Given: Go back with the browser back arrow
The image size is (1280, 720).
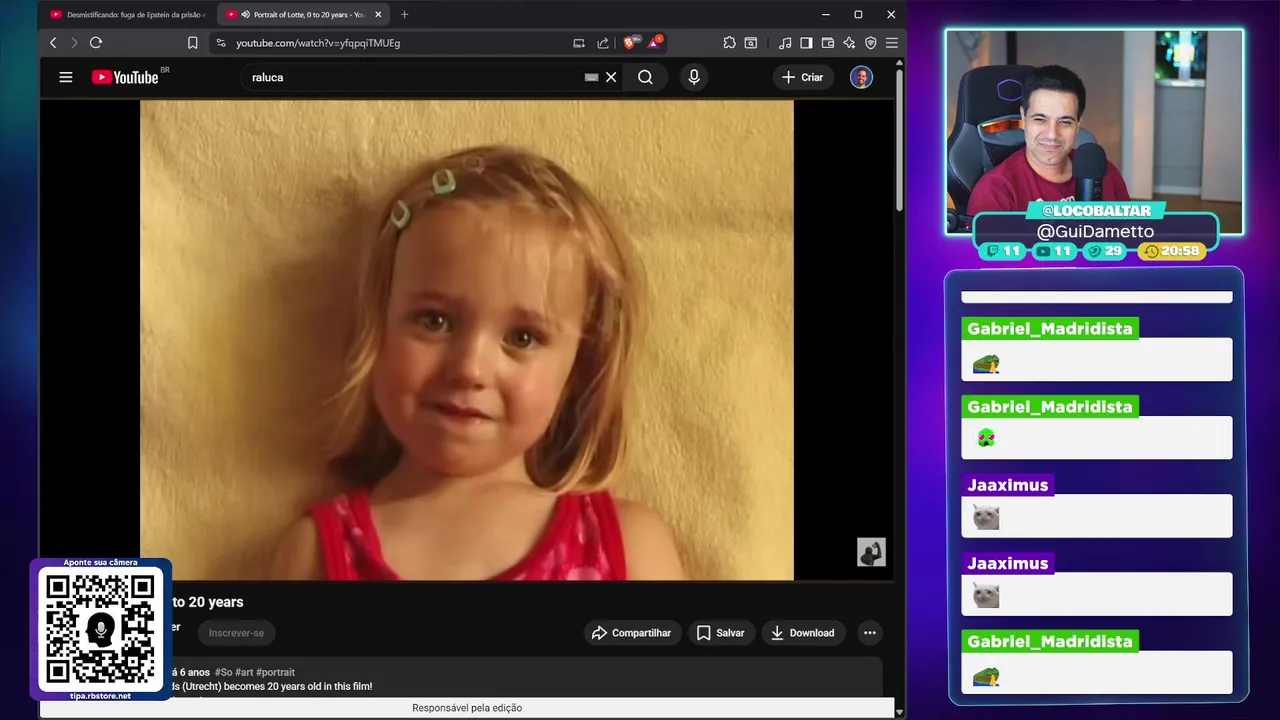Looking at the screenshot, I should click(x=53, y=43).
